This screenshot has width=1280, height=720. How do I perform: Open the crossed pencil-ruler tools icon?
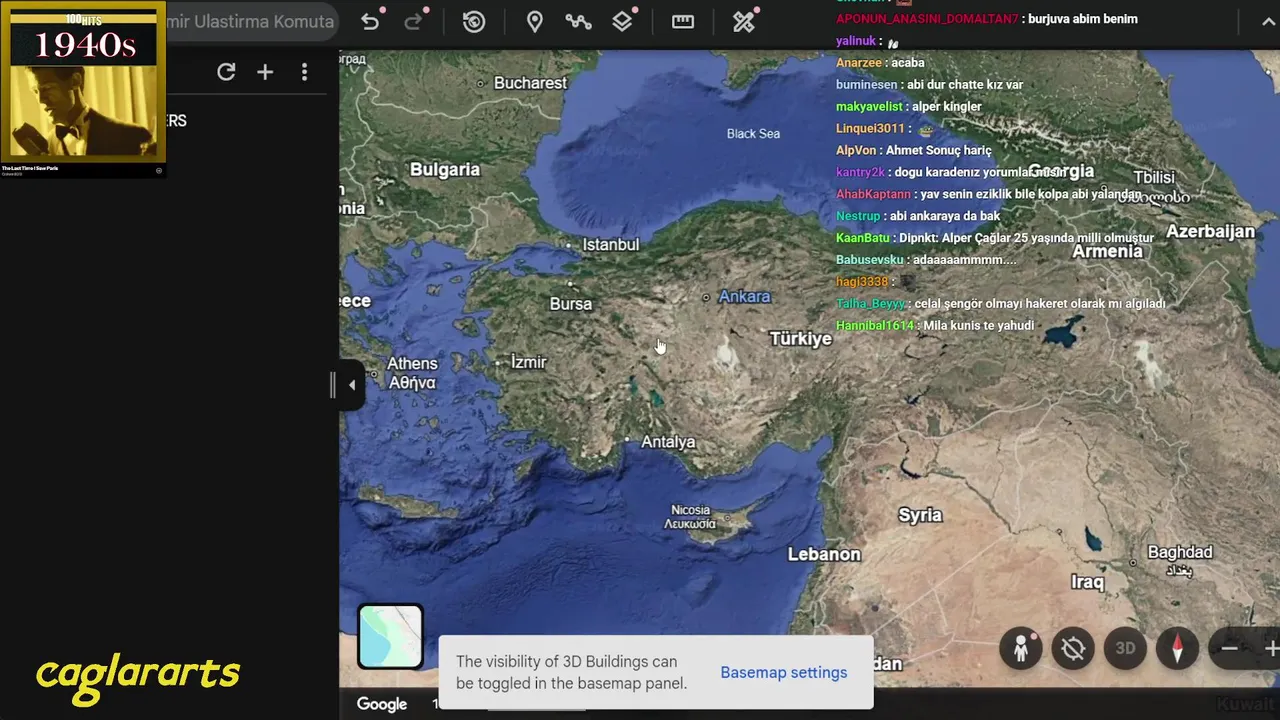pos(743,21)
